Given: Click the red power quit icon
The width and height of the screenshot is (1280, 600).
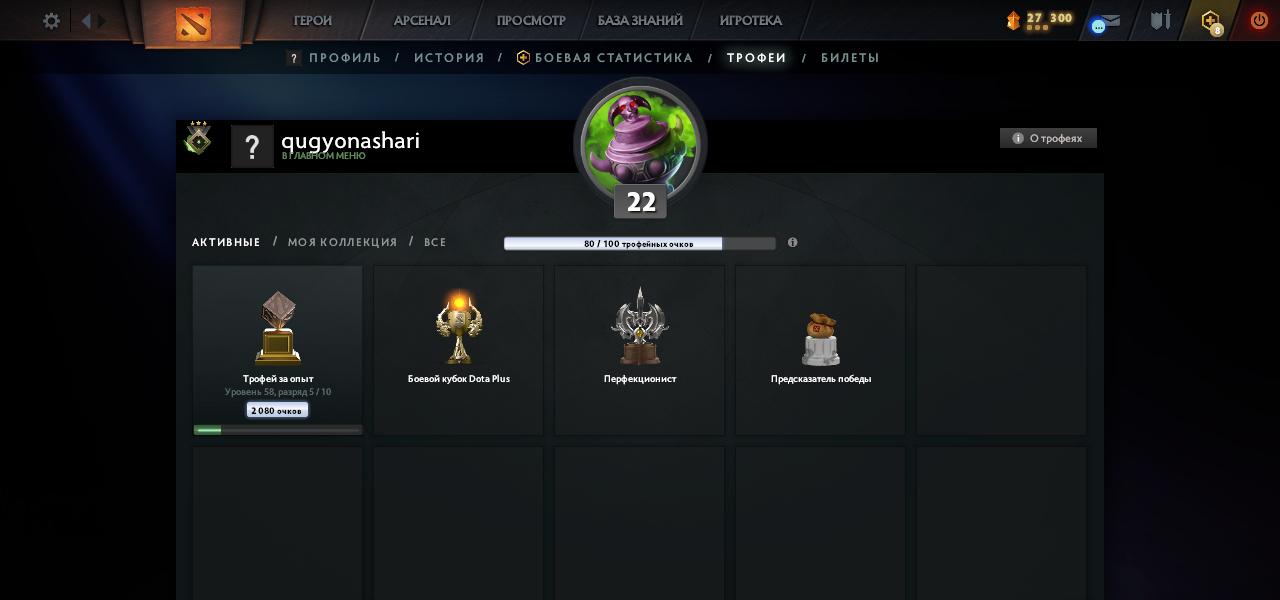Looking at the screenshot, I should [x=1259, y=20].
